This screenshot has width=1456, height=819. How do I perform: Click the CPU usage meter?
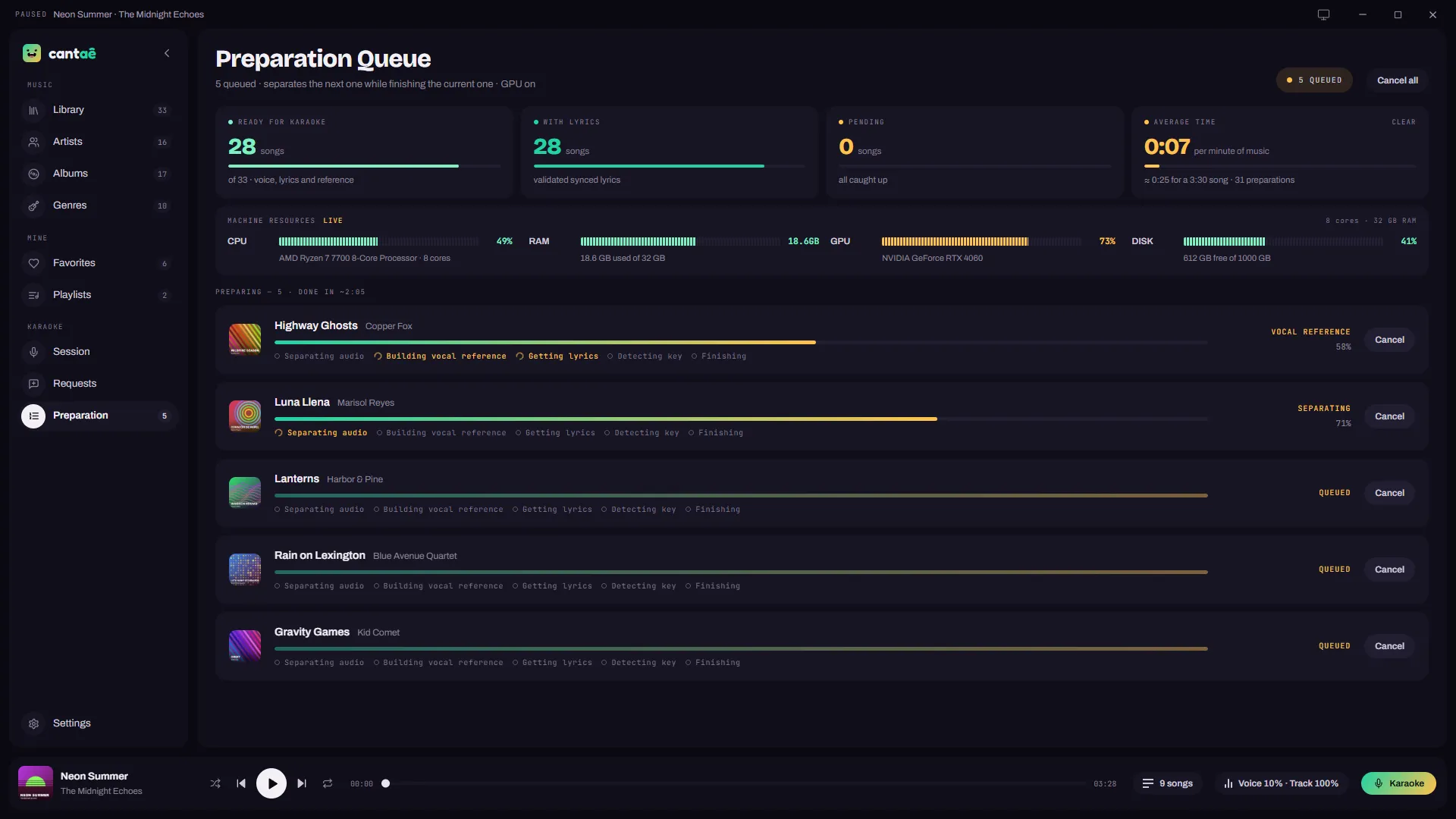pyautogui.click(x=378, y=241)
